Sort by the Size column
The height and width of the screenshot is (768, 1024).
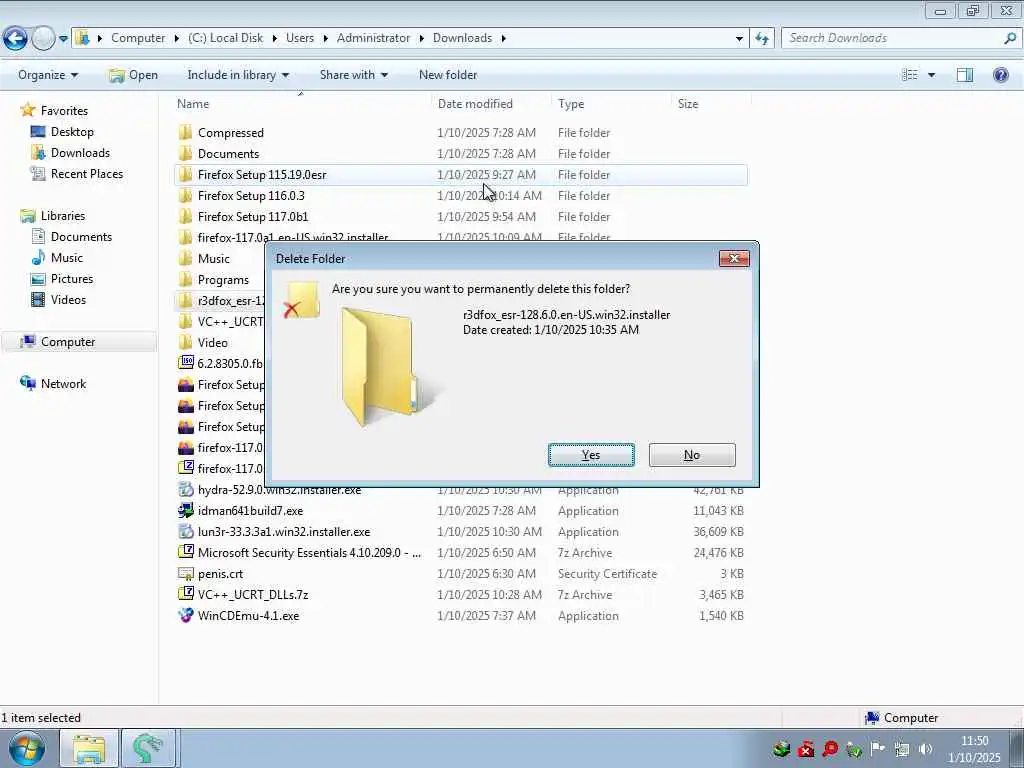688,104
